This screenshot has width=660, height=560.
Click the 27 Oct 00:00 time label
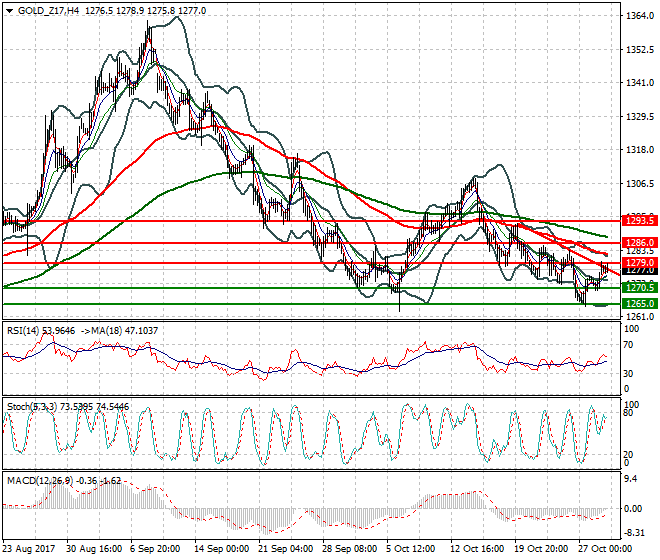tap(605, 549)
